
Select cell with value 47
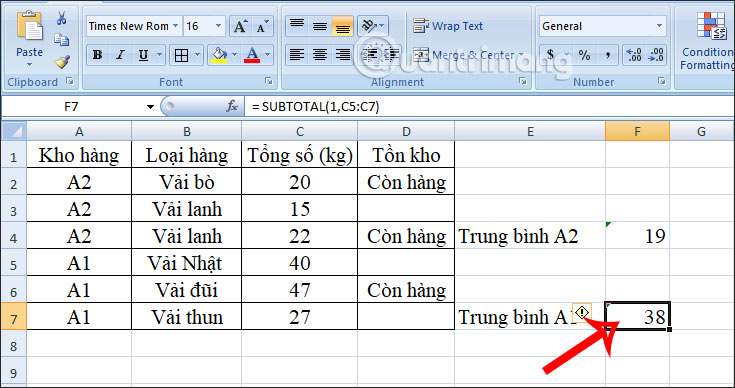pos(300,290)
